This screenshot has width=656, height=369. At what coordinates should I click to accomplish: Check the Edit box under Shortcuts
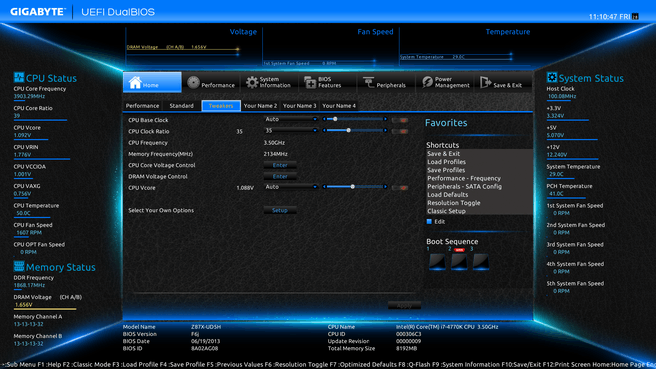pos(429,222)
